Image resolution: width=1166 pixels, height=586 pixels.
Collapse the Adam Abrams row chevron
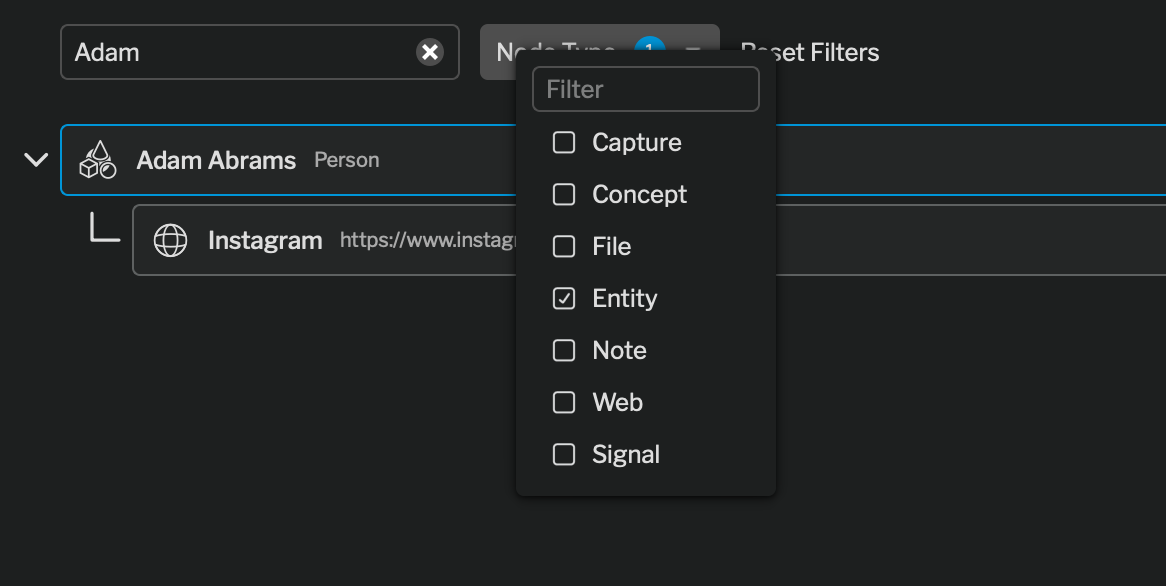click(x=36, y=160)
